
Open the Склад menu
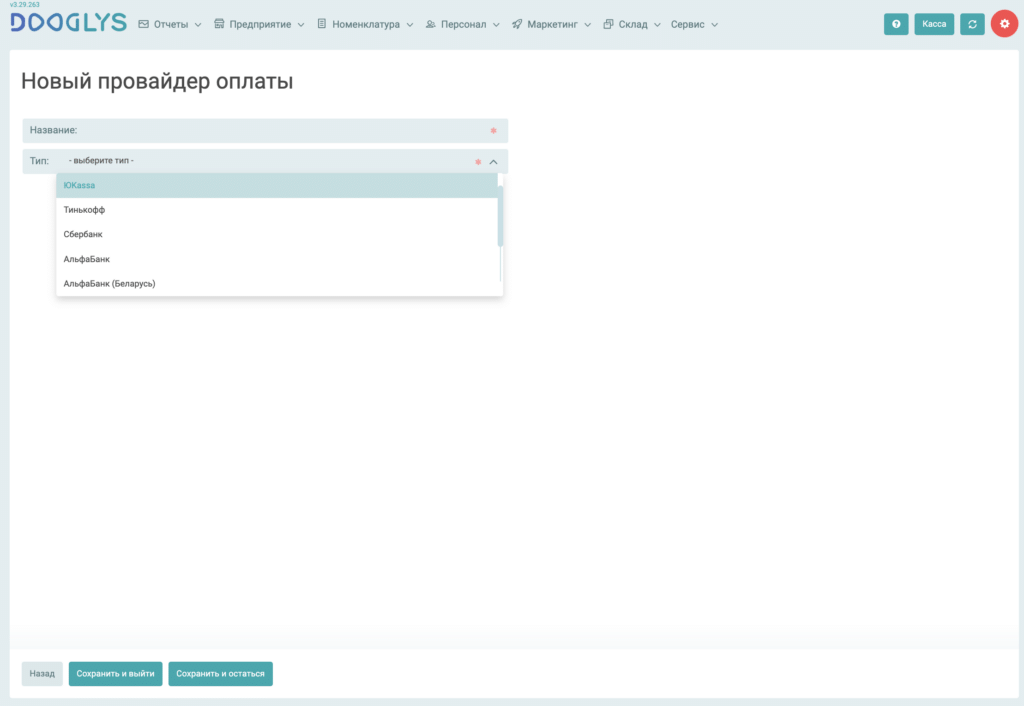(x=632, y=24)
